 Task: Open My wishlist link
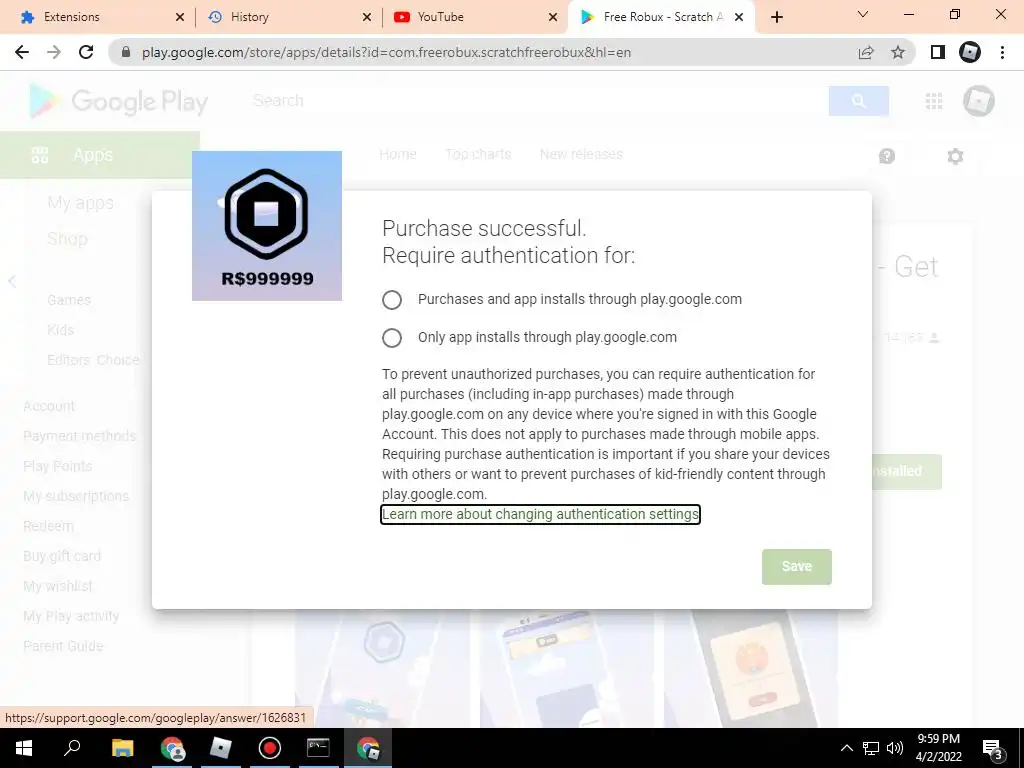[57, 586]
